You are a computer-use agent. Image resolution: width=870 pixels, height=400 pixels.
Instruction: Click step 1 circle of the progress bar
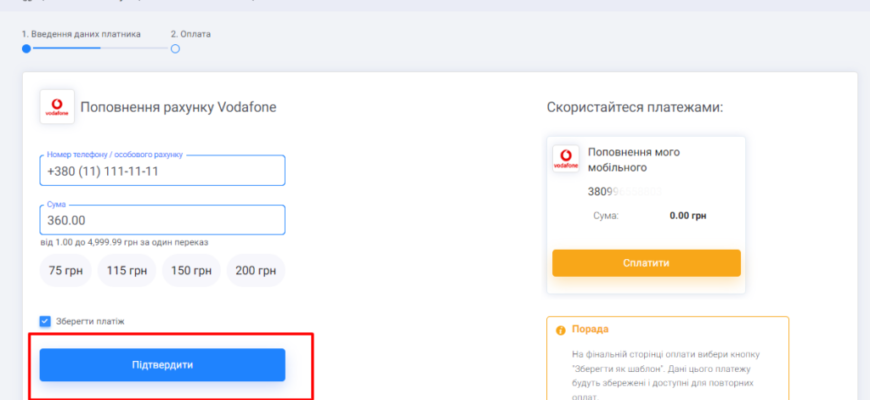point(26,49)
